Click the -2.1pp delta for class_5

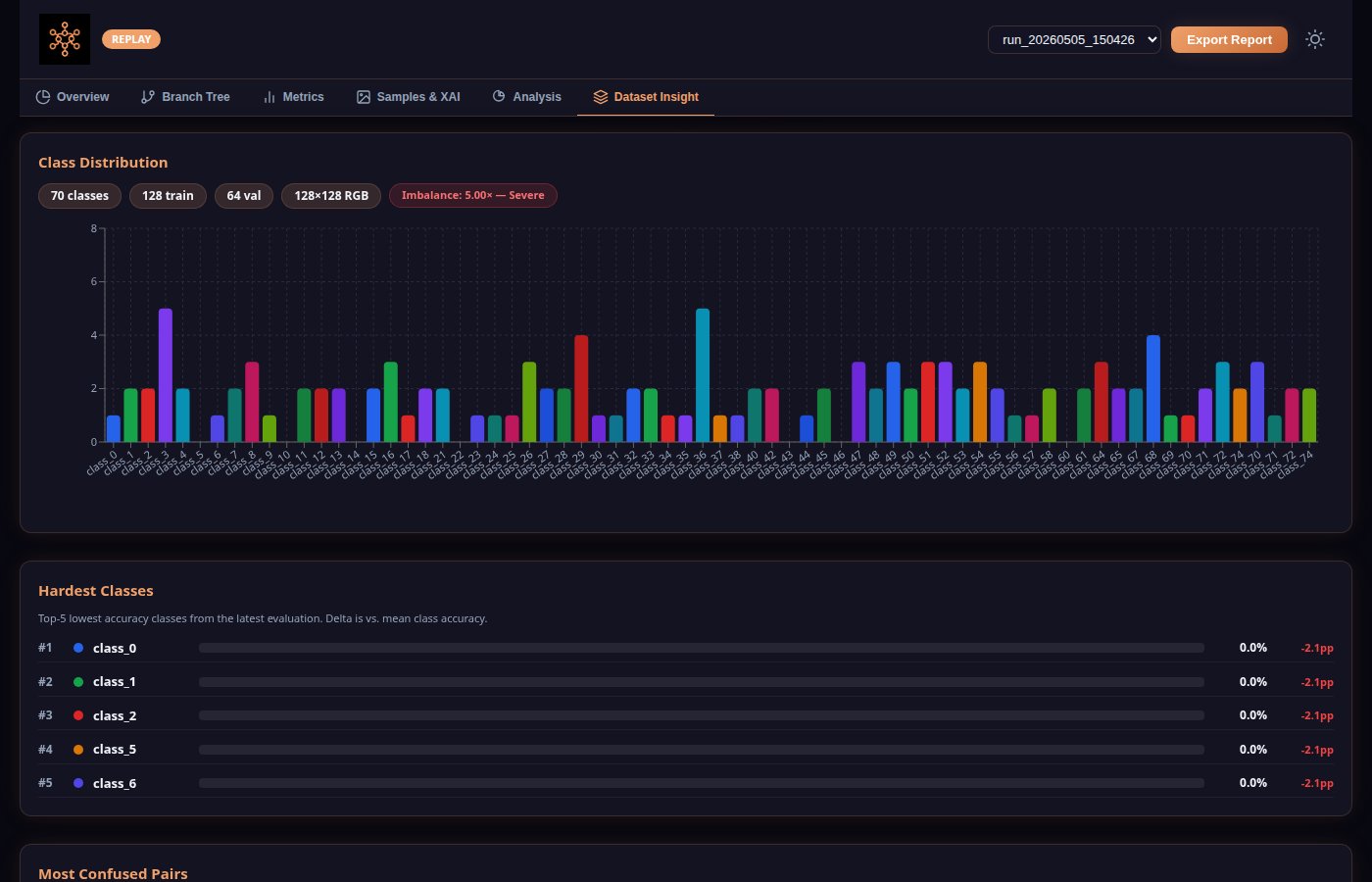[1317, 750]
